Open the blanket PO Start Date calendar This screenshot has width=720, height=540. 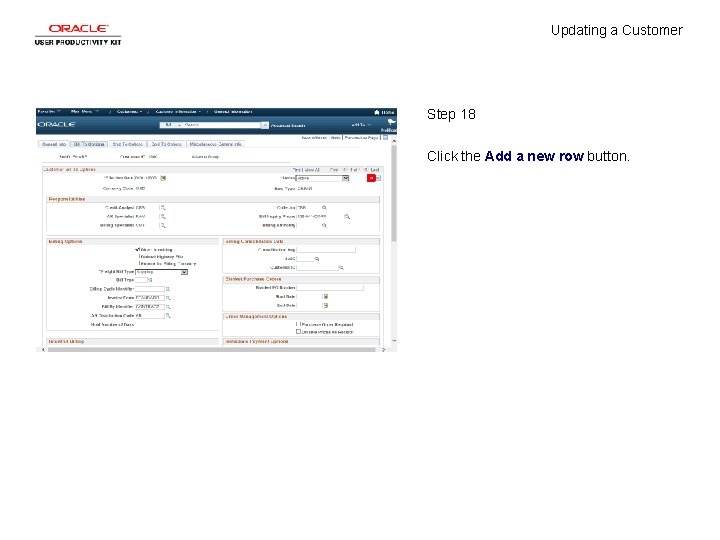point(326,297)
